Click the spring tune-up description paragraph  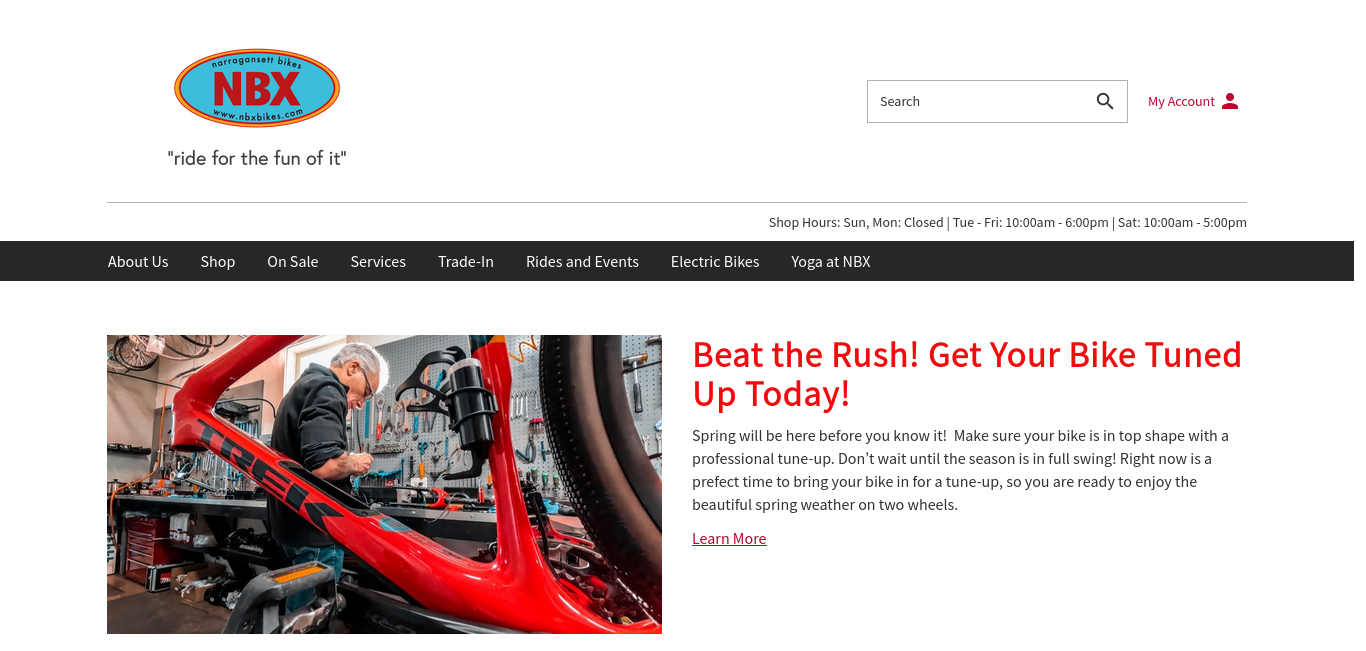tap(961, 470)
